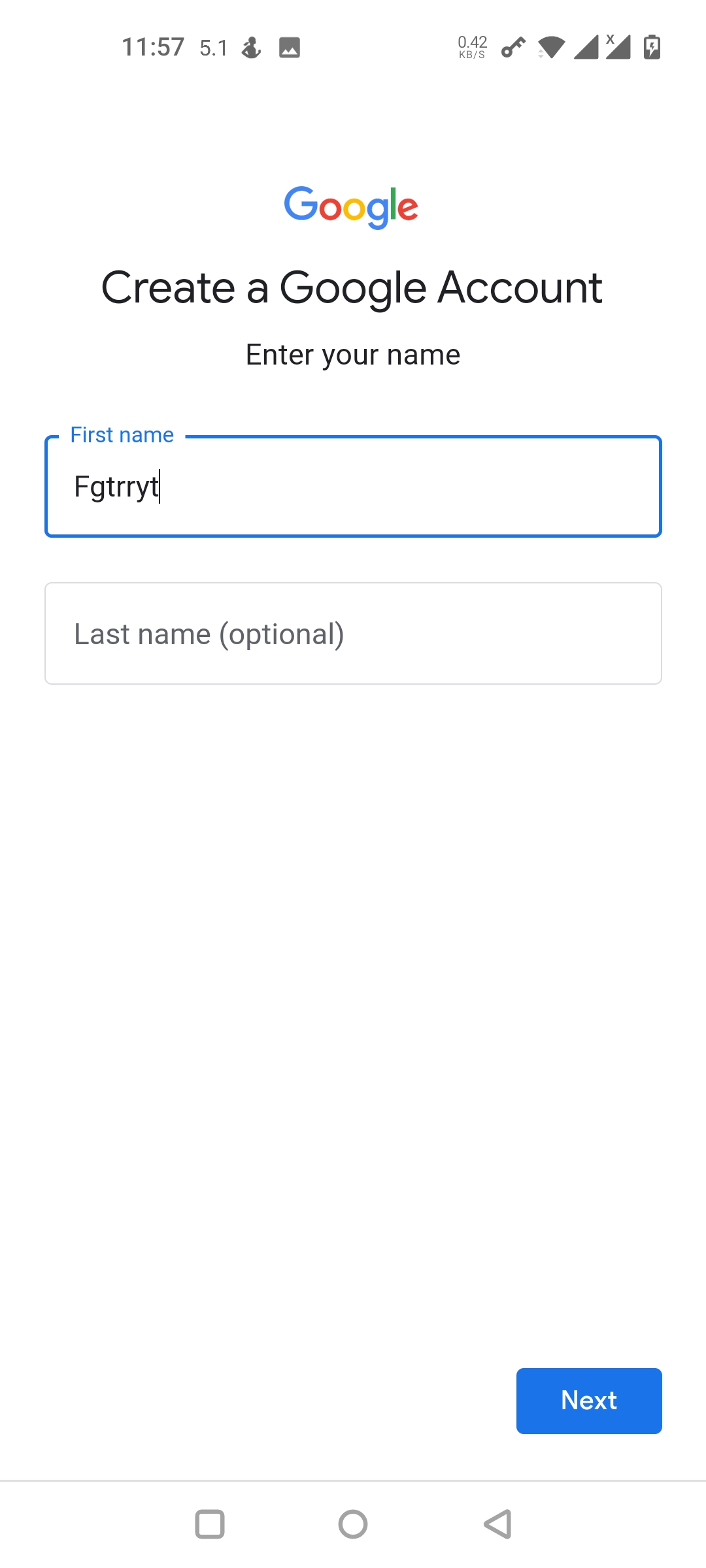Tap the no-signal SIM icon with X

[x=618, y=47]
